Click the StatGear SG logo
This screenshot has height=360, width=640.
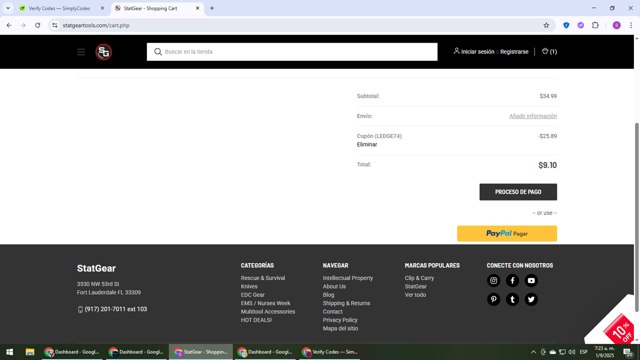click(104, 52)
